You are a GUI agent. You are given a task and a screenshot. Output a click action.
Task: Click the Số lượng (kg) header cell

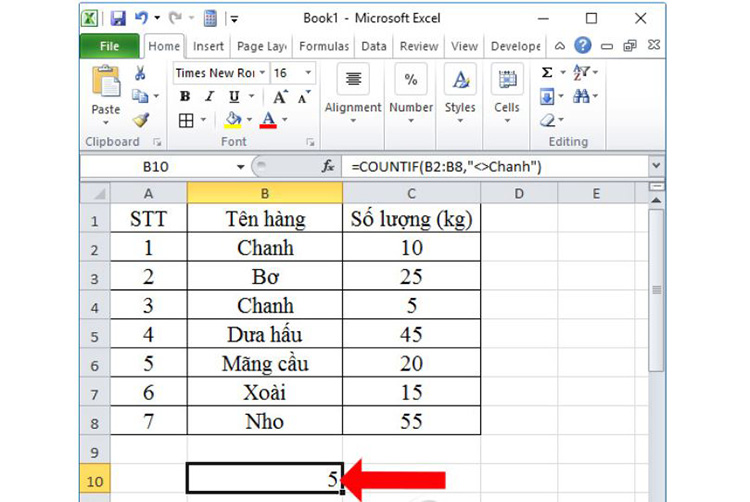click(411, 219)
